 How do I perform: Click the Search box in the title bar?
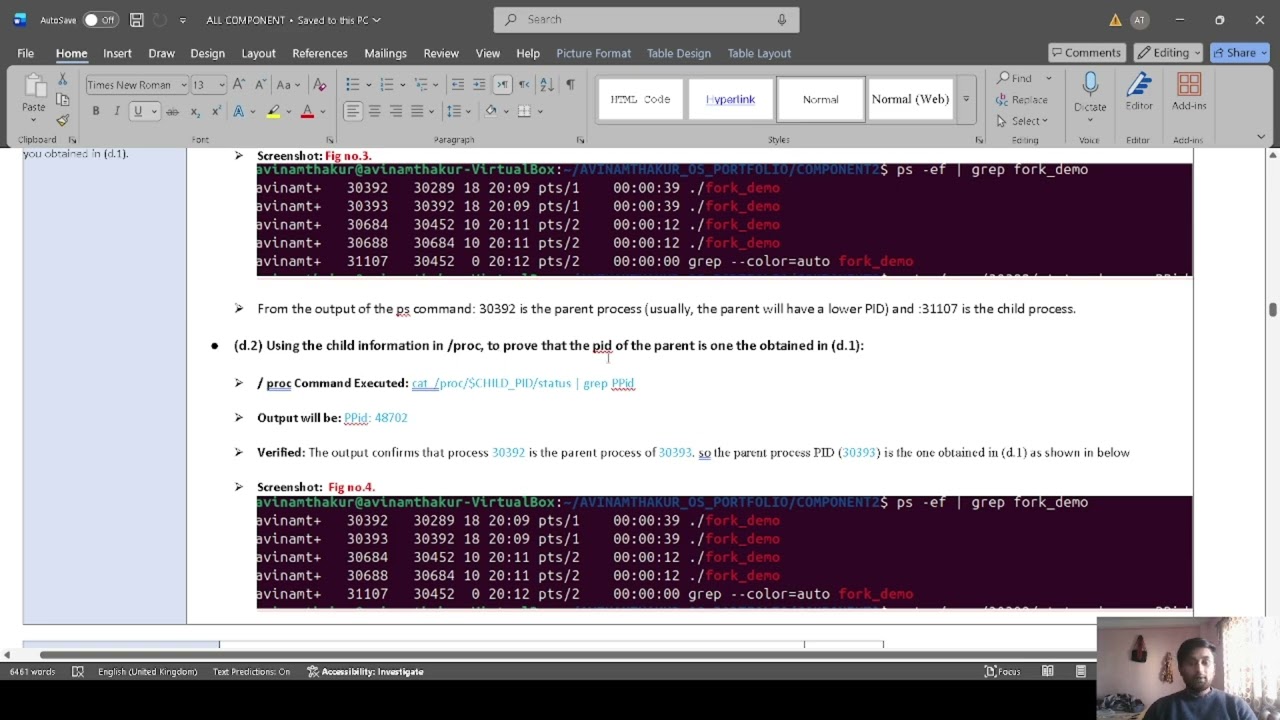[646, 19]
